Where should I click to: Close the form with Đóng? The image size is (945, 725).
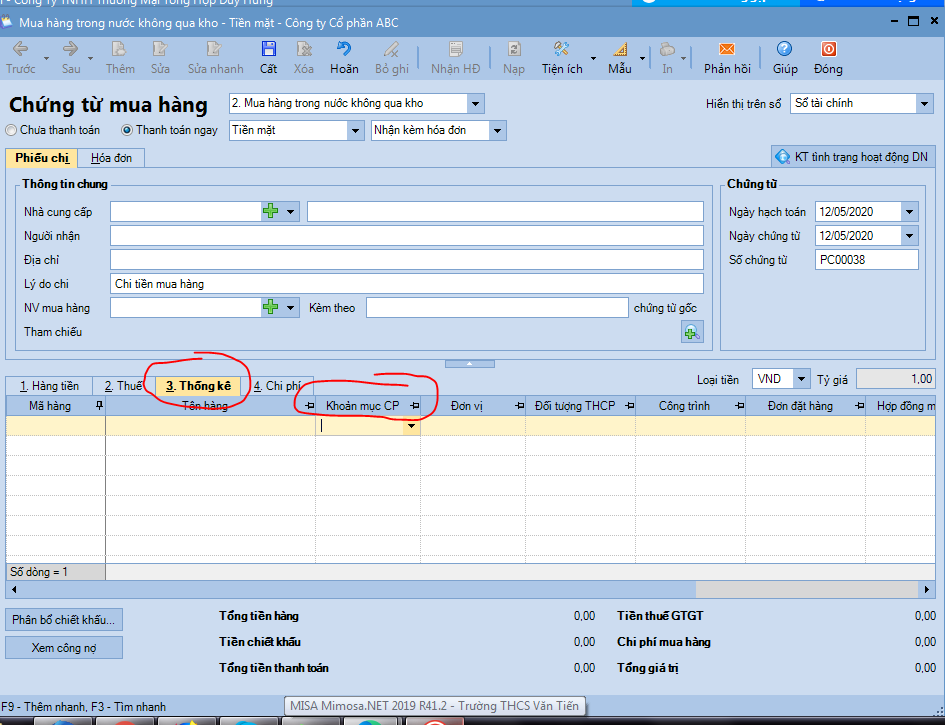828,58
